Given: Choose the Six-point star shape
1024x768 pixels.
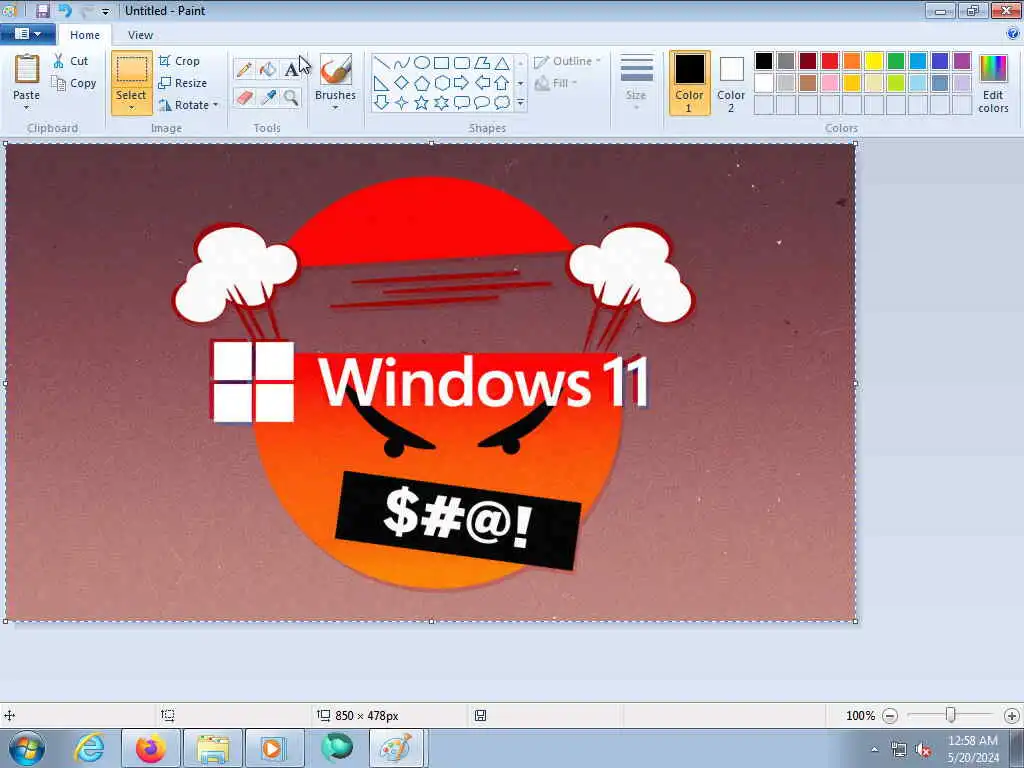Looking at the screenshot, I should 441,103.
